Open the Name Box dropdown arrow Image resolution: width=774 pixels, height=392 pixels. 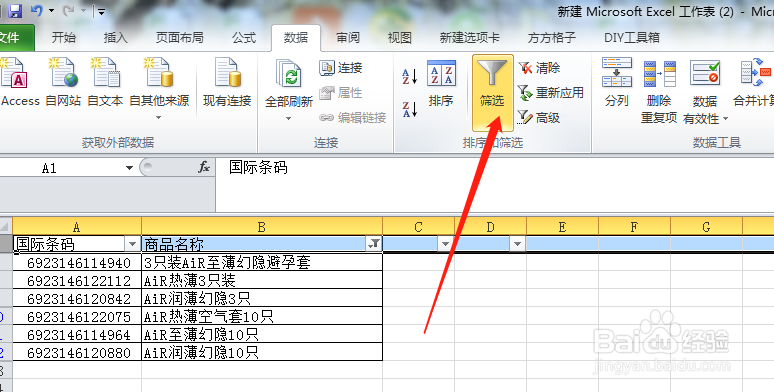pos(129,168)
